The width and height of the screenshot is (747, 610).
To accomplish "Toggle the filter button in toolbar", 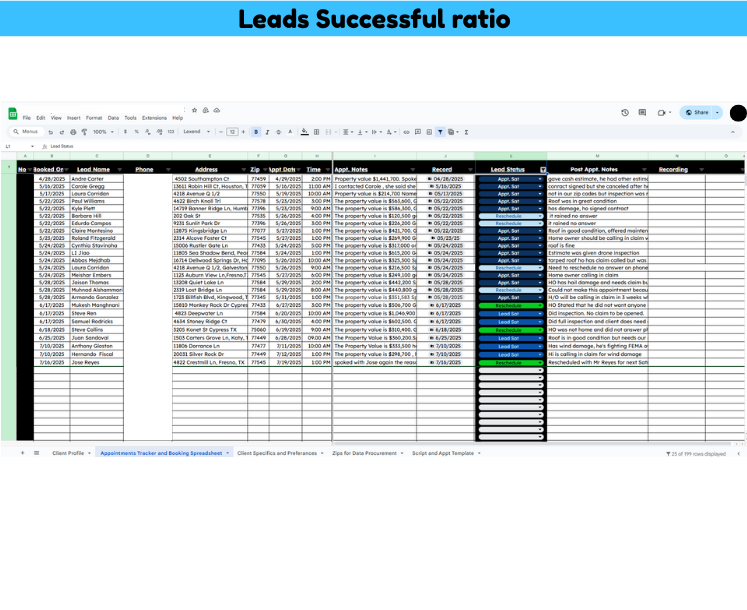I will pyautogui.click(x=440, y=131).
